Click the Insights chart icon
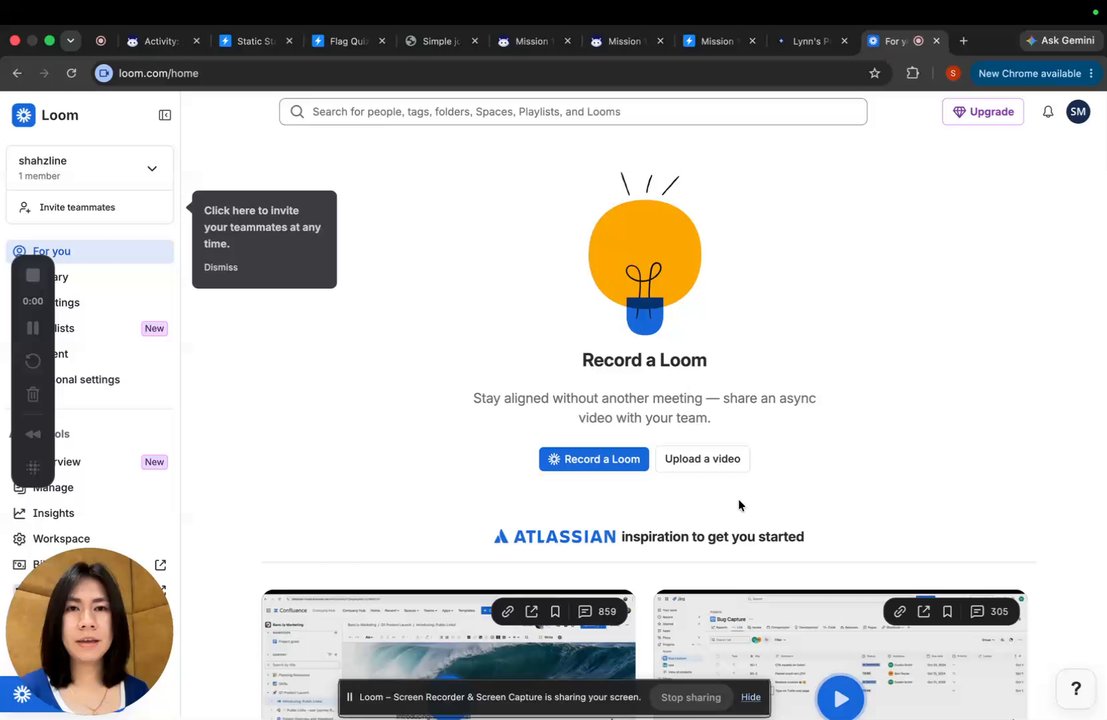The image size is (1107, 720). pyautogui.click(x=19, y=513)
